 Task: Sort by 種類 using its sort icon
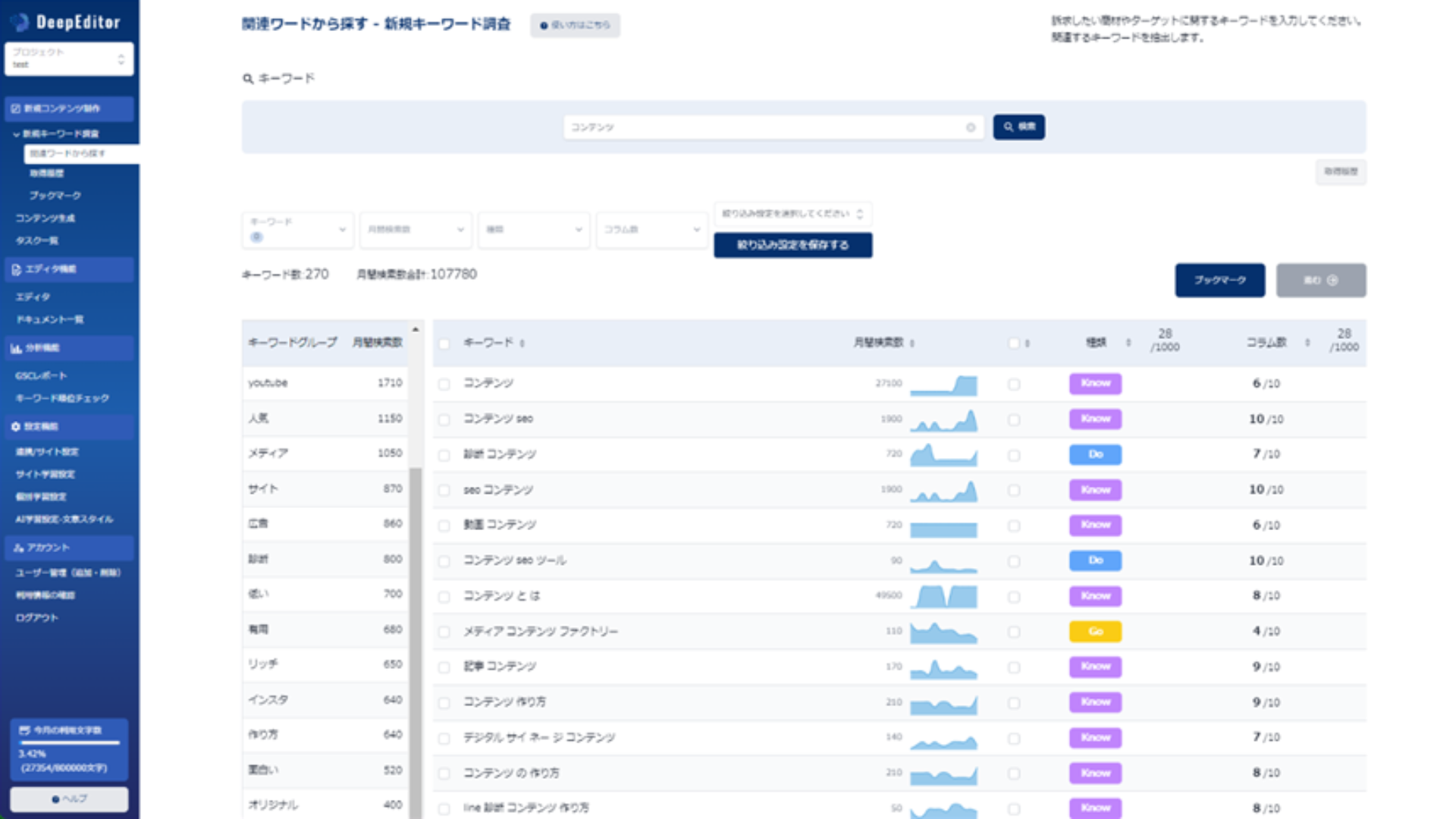click(x=1128, y=343)
